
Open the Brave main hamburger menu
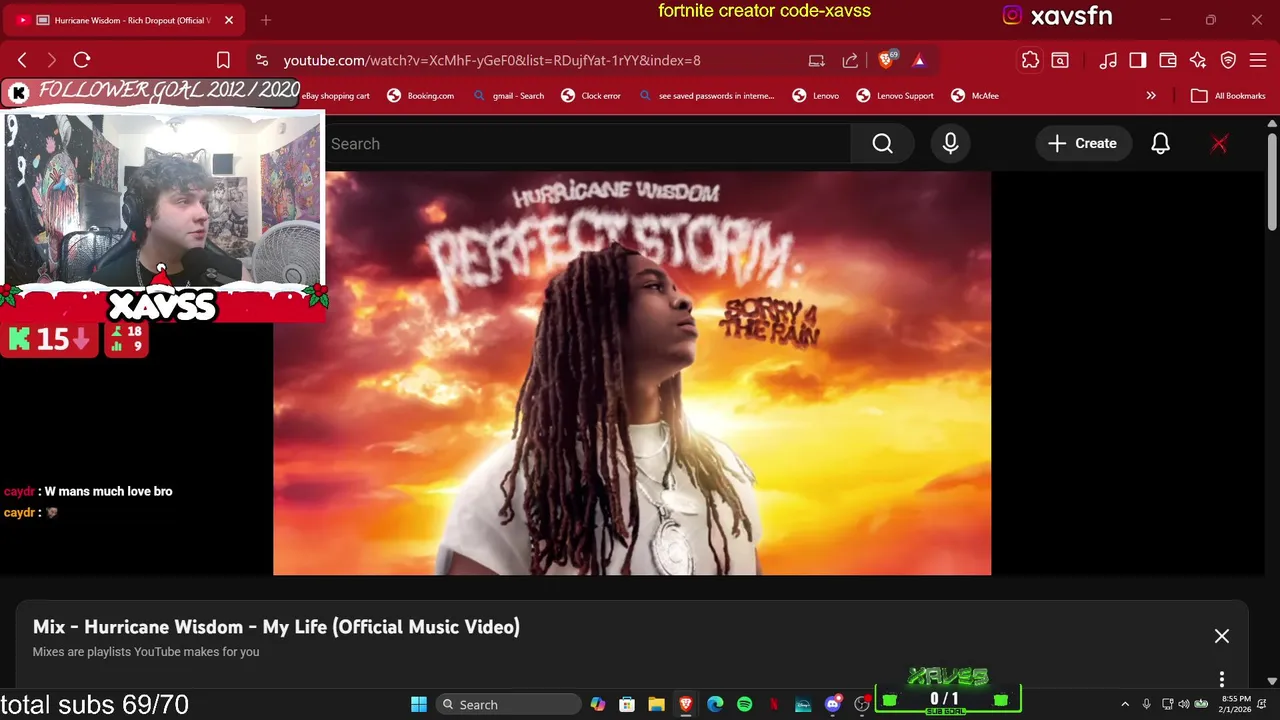[x=1258, y=60]
